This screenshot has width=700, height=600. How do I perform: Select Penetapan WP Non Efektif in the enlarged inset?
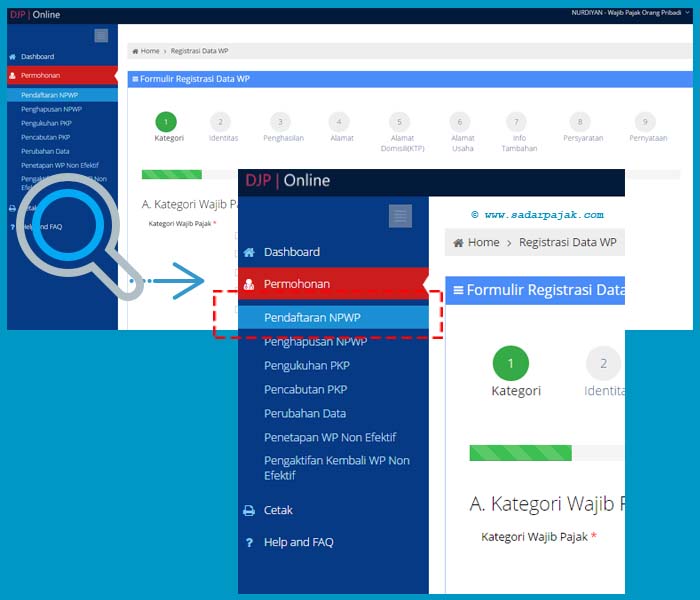[330, 437]
